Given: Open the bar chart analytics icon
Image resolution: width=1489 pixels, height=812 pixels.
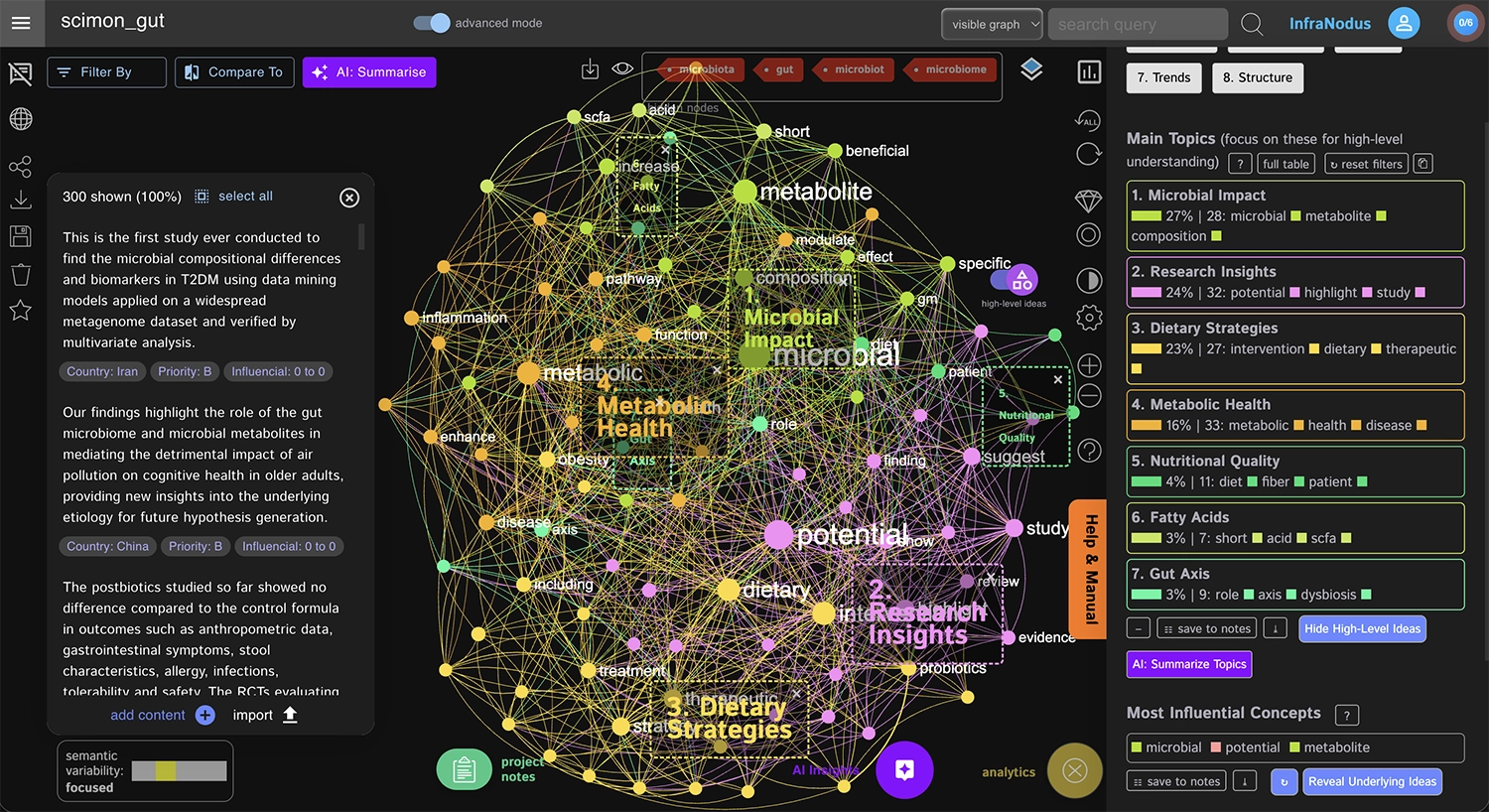Looking at the screenshot, I should point(1089,71).
